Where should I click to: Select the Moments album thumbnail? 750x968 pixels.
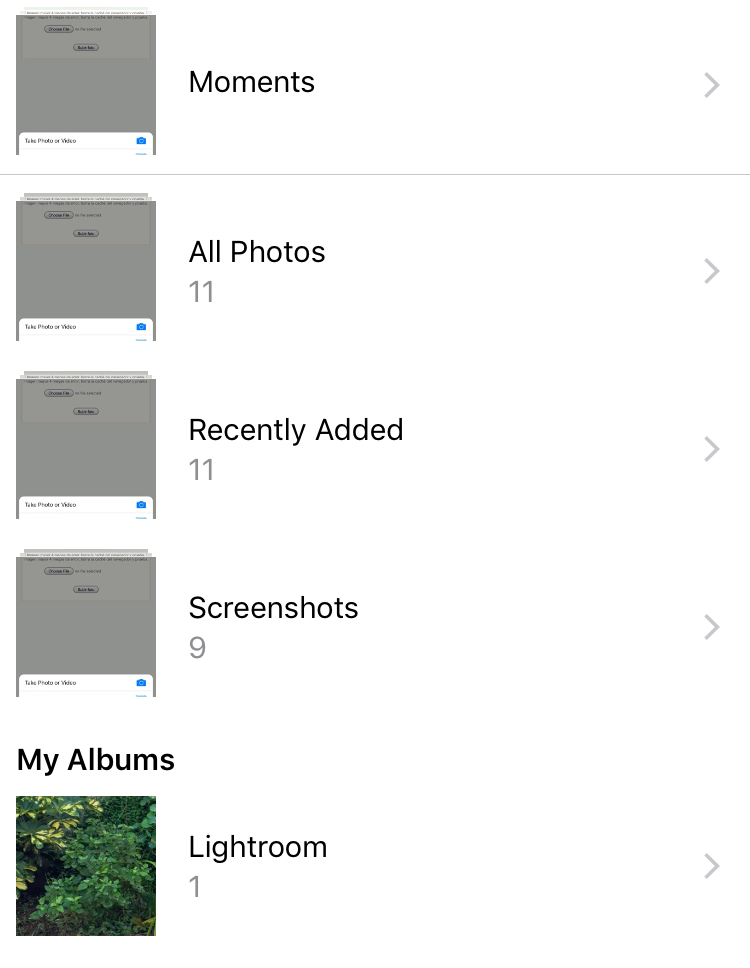86,81
